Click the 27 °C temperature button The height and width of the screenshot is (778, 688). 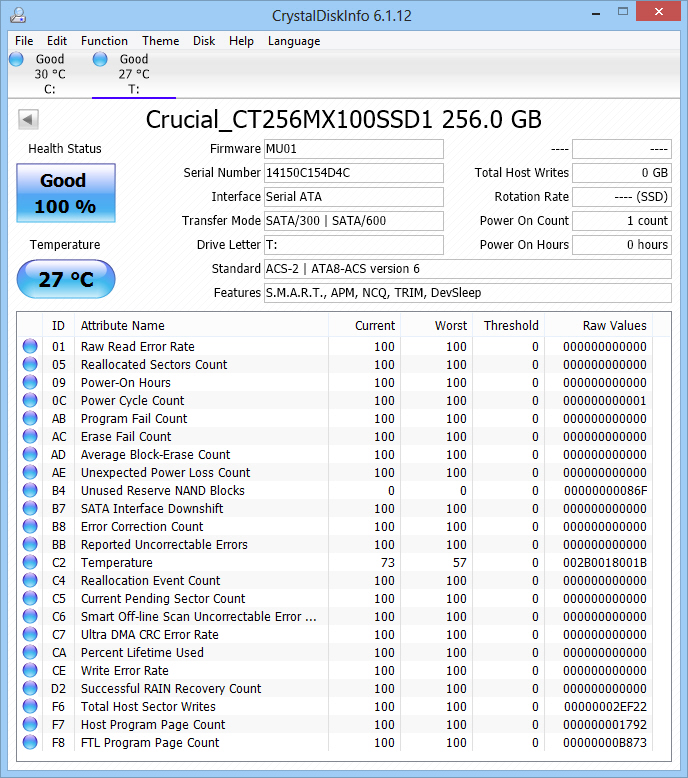66,279
